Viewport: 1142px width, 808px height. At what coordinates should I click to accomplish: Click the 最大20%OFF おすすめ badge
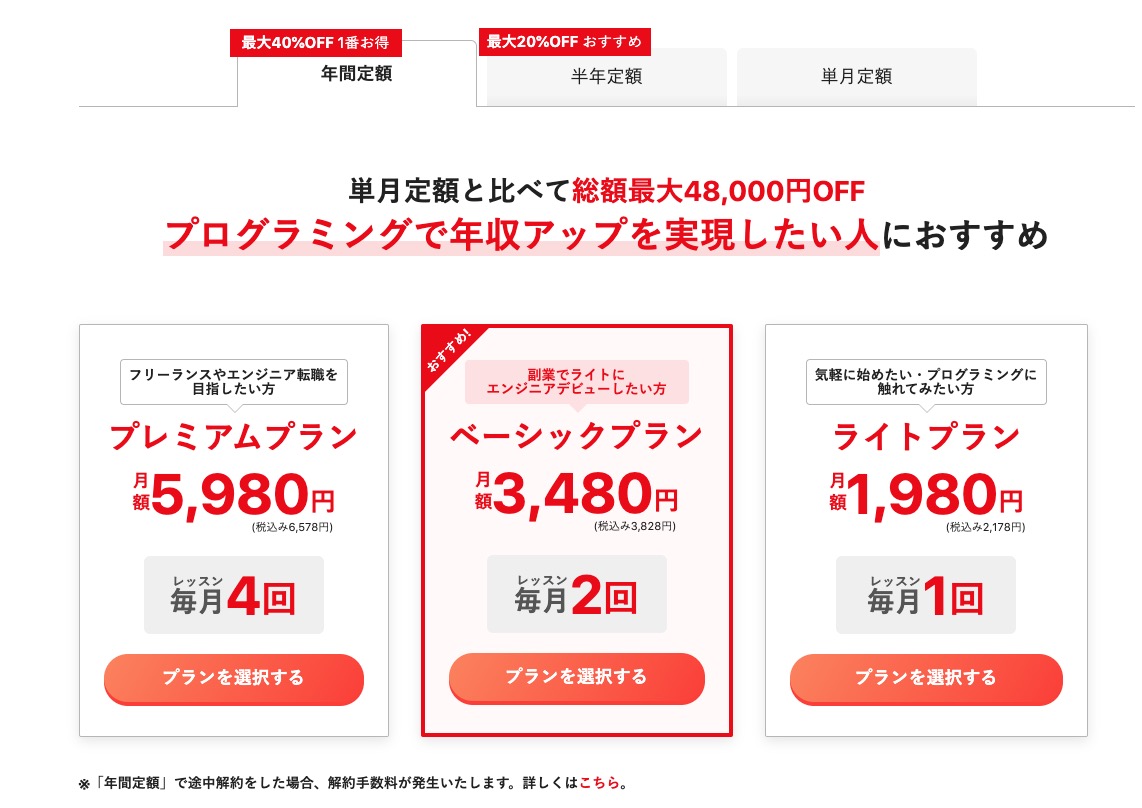coord(564,42)
